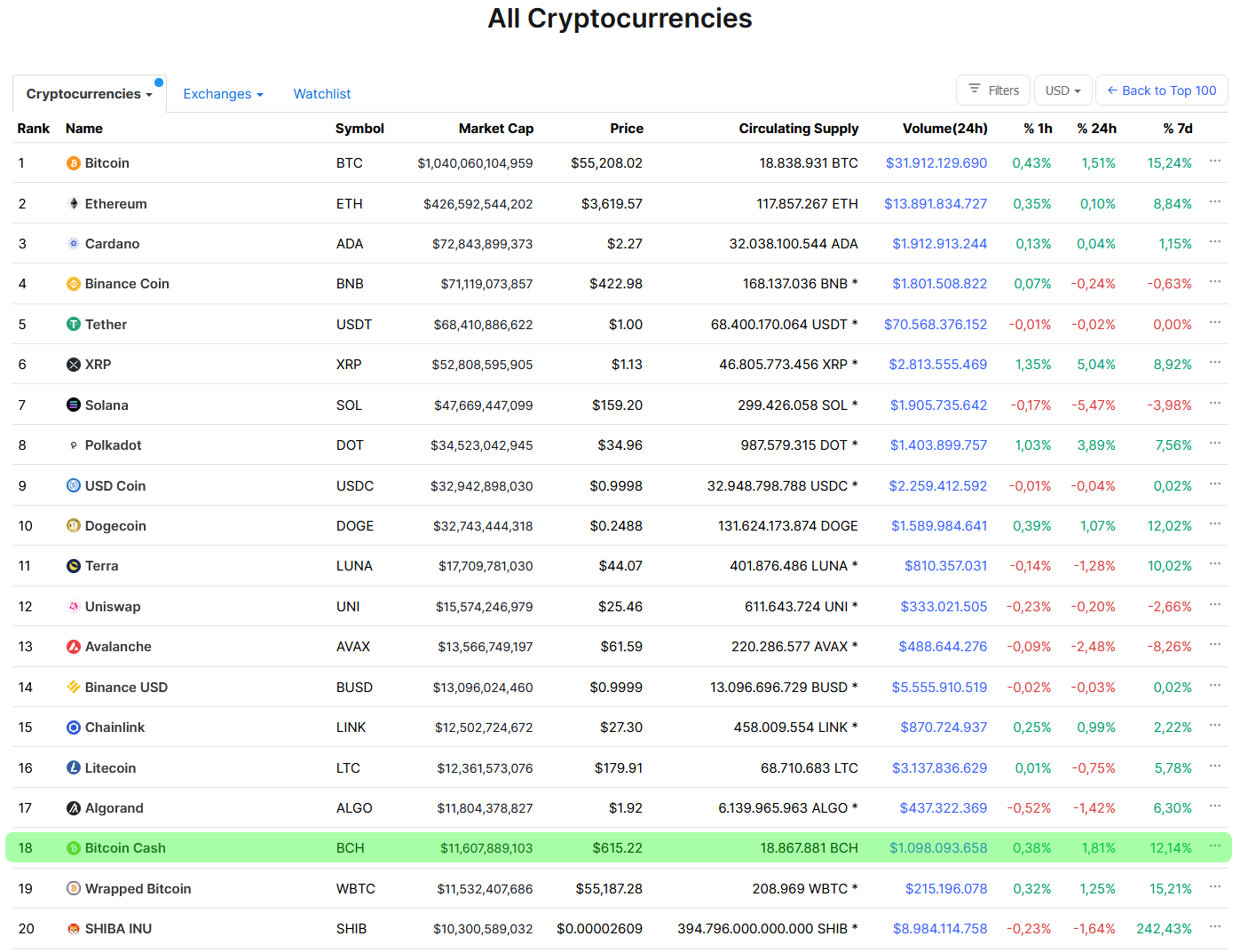
Task: Open more options for the Ethereum row
Action: click(1215, 202)
